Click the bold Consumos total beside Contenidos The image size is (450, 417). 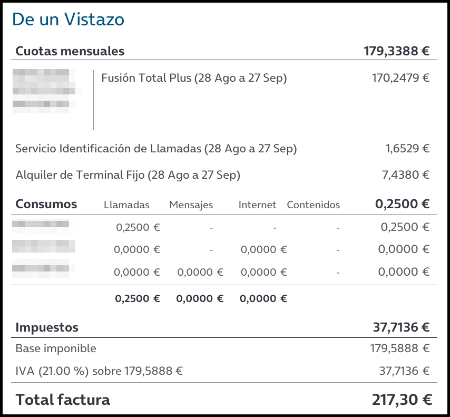(x=402, y=204)
